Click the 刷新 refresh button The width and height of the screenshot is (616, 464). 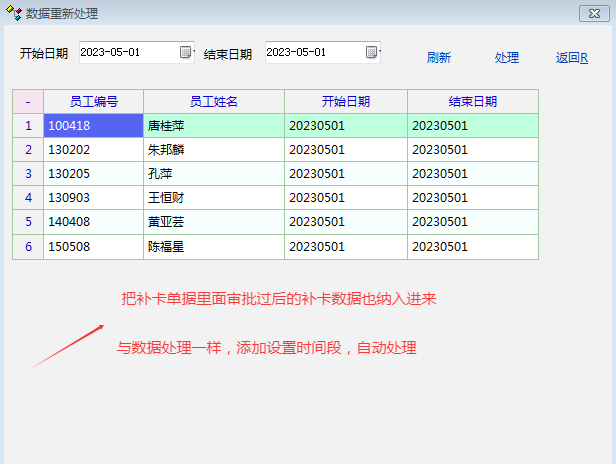tap(438, 58)
